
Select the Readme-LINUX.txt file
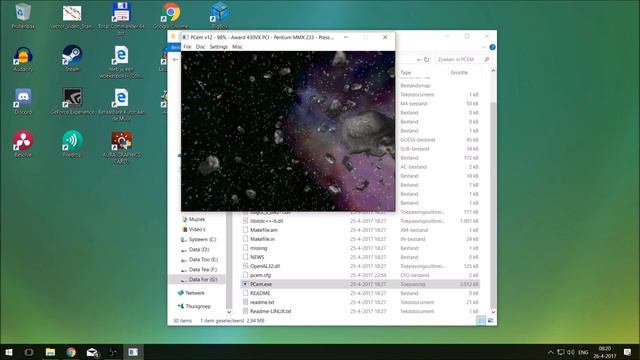tap(271, 311)
